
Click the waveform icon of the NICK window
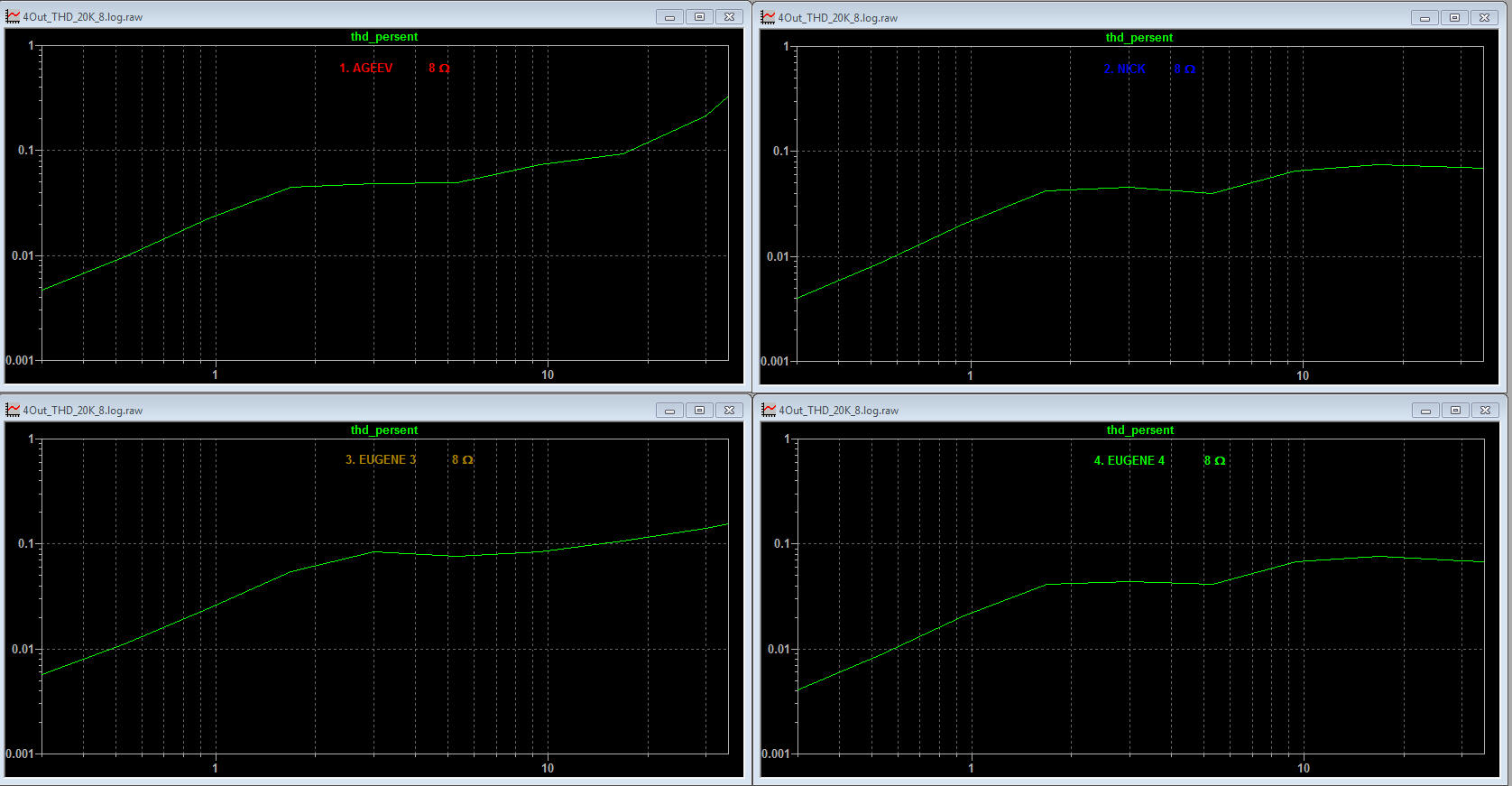pyautogui.click(x=768, y=17)
